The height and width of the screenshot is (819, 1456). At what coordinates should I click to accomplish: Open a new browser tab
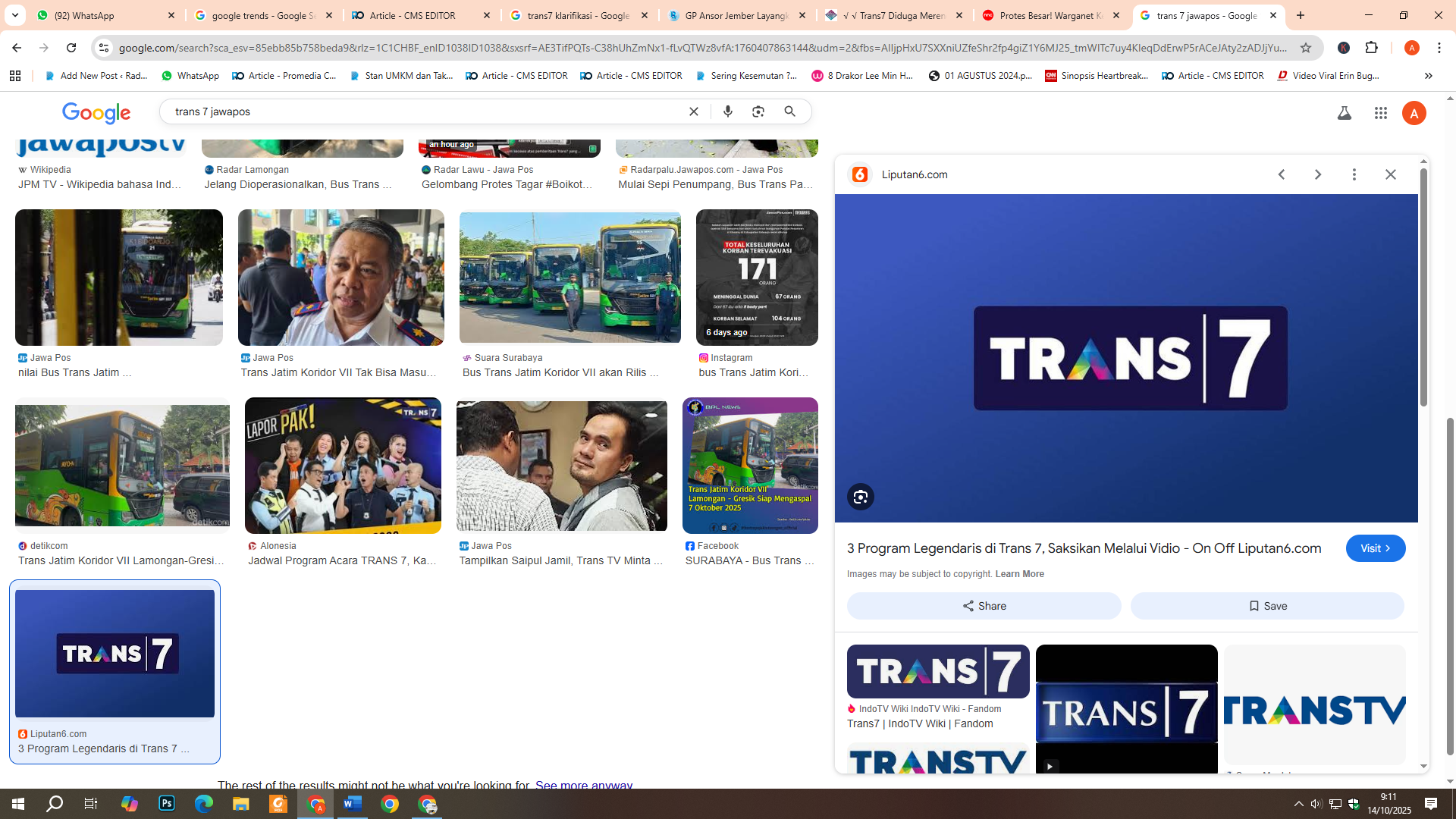[1301, 15]
